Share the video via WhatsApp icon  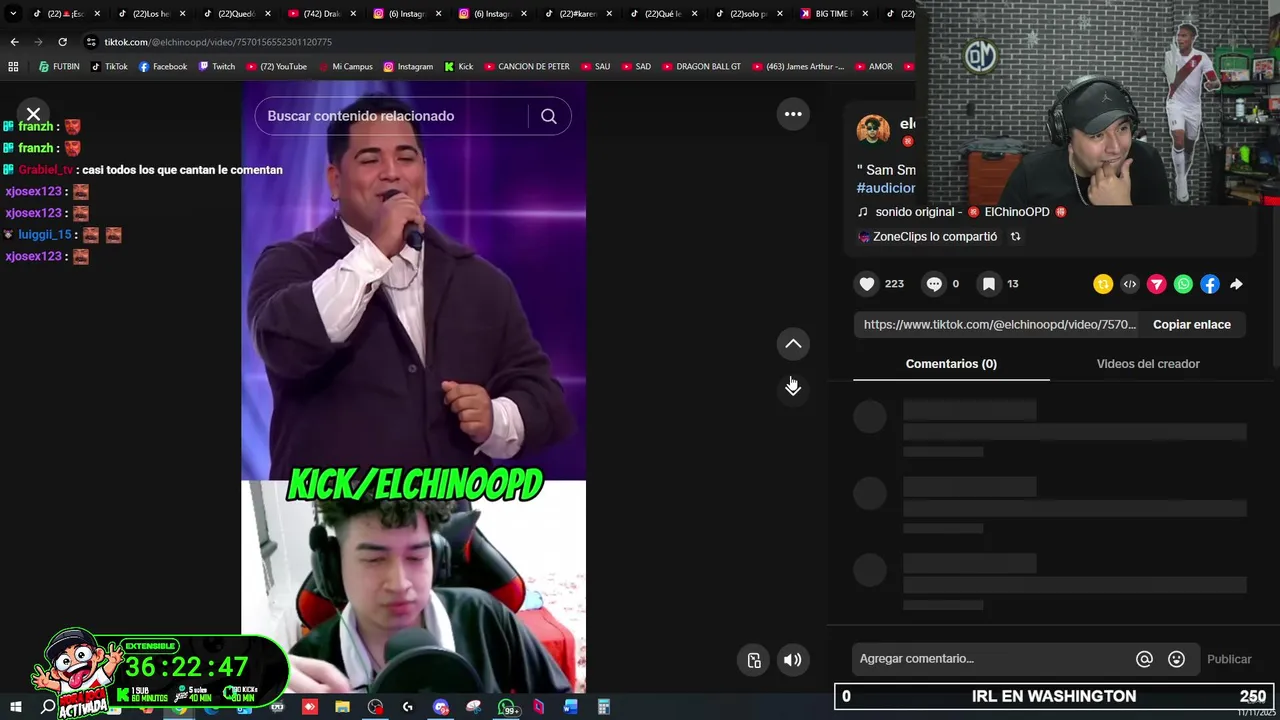click(x=1183, y=284)
